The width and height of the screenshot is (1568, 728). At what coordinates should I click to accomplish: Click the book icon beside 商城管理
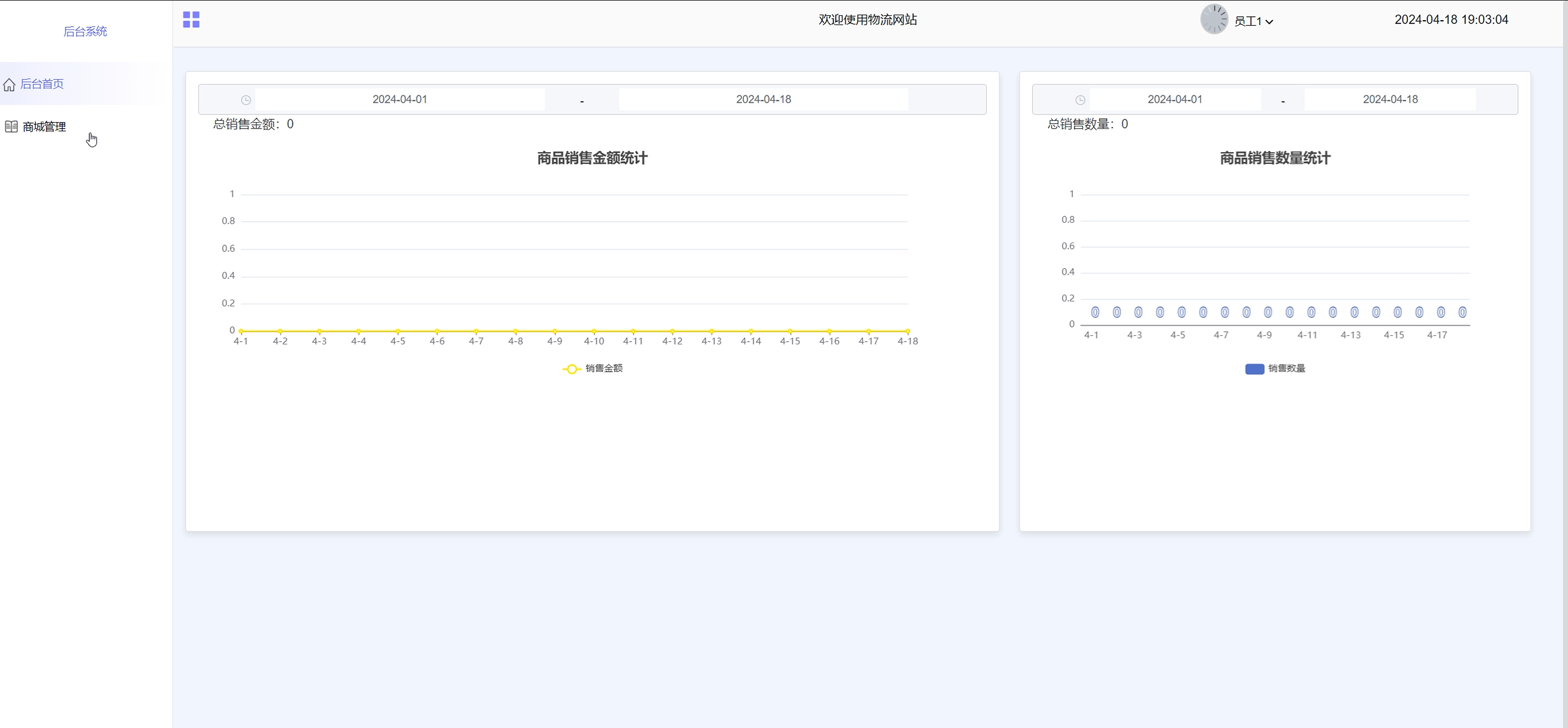[11, 127]
